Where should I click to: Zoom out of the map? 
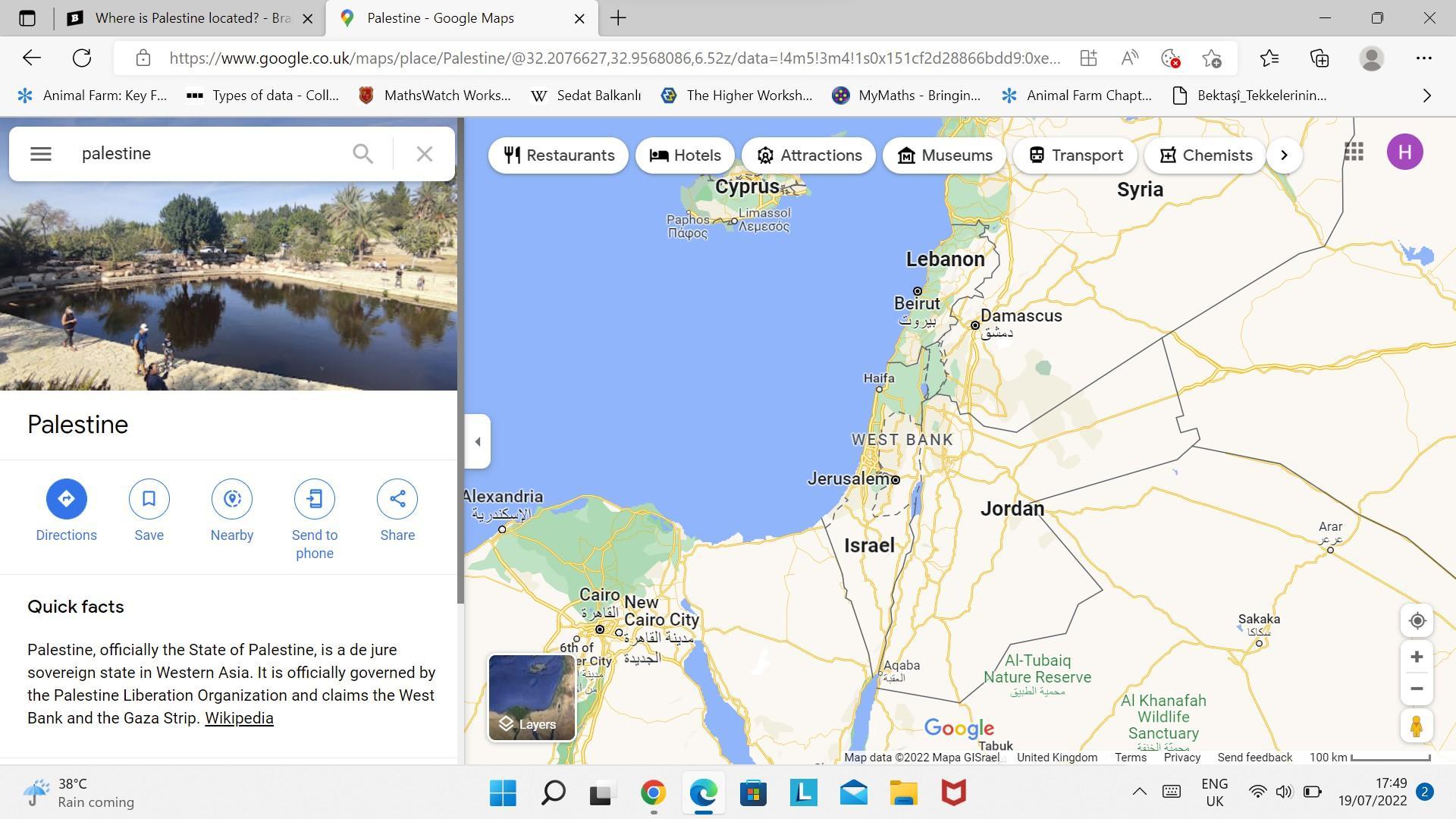pyautogui.click(x=1417, y=689)
